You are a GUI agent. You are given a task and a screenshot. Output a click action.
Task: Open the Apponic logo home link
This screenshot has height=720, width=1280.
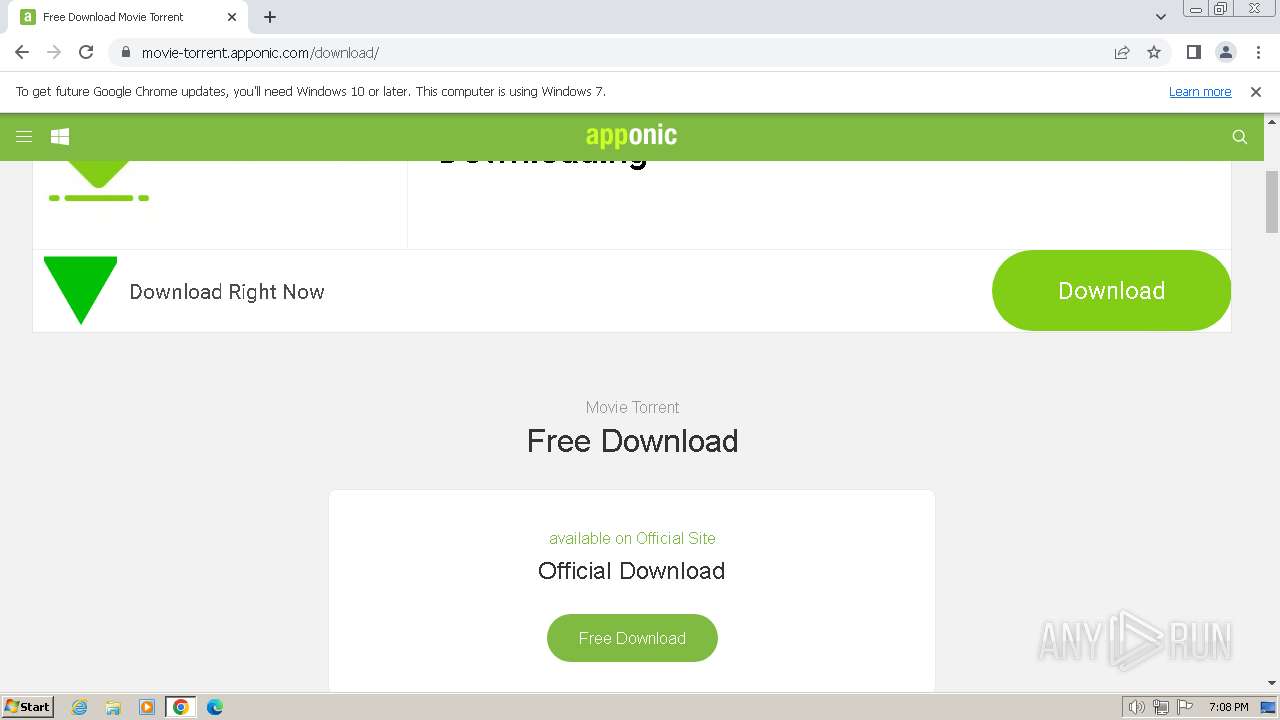631,136
